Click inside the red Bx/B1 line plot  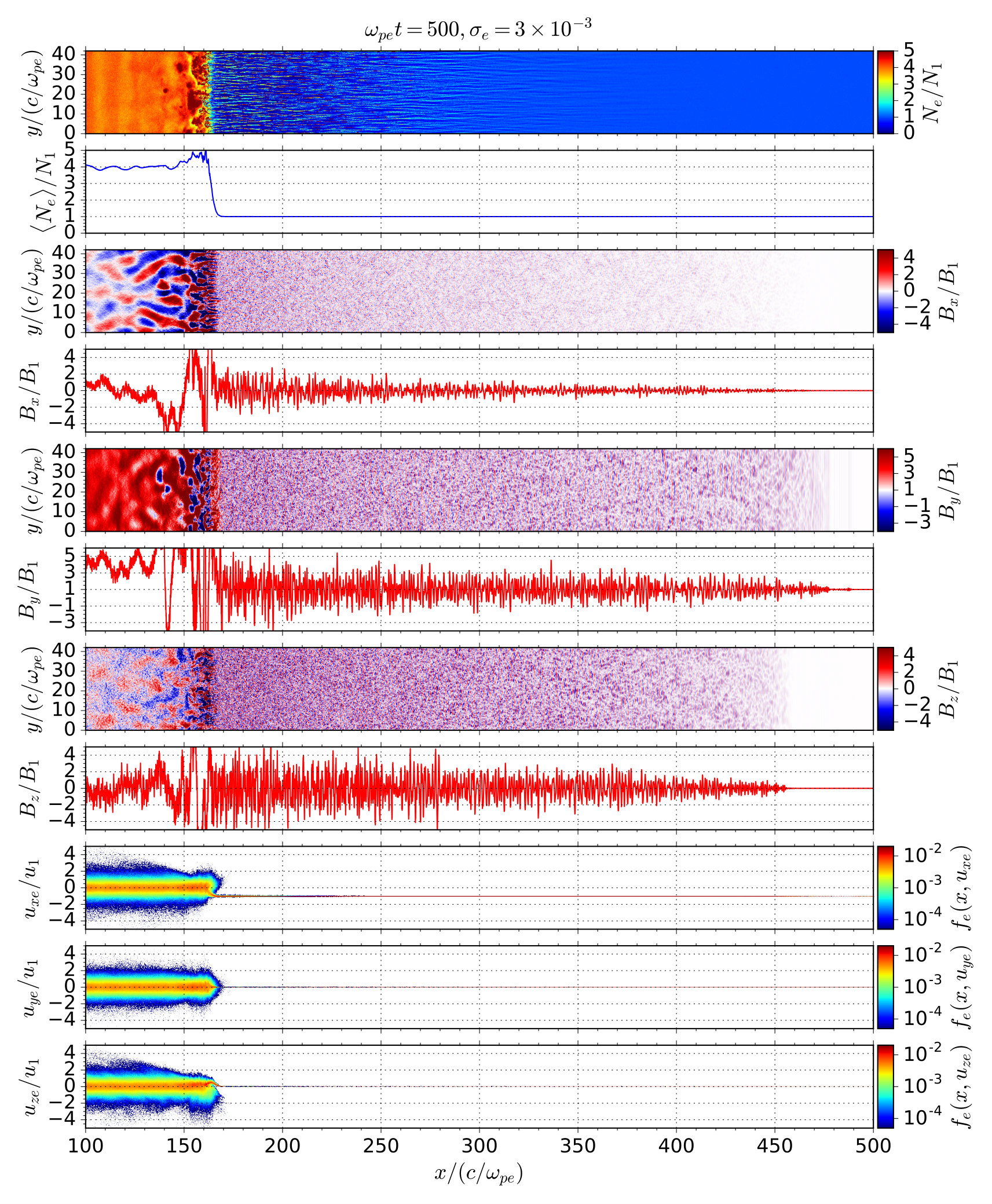pos(479,390)
